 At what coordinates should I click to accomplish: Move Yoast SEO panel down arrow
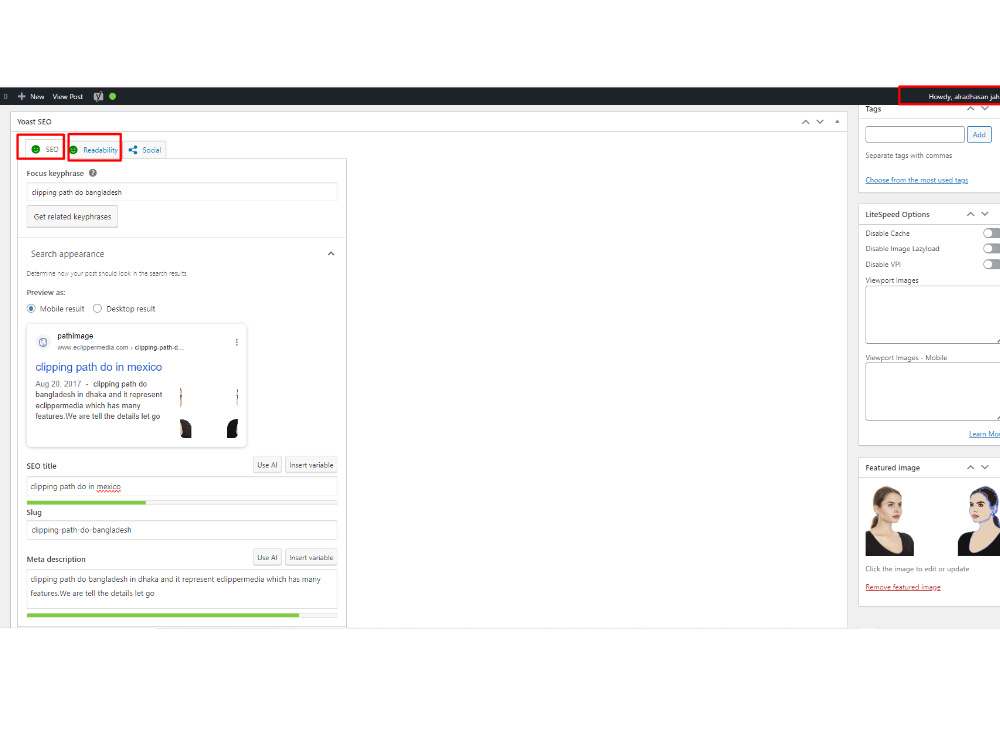(x=820, y=122)
